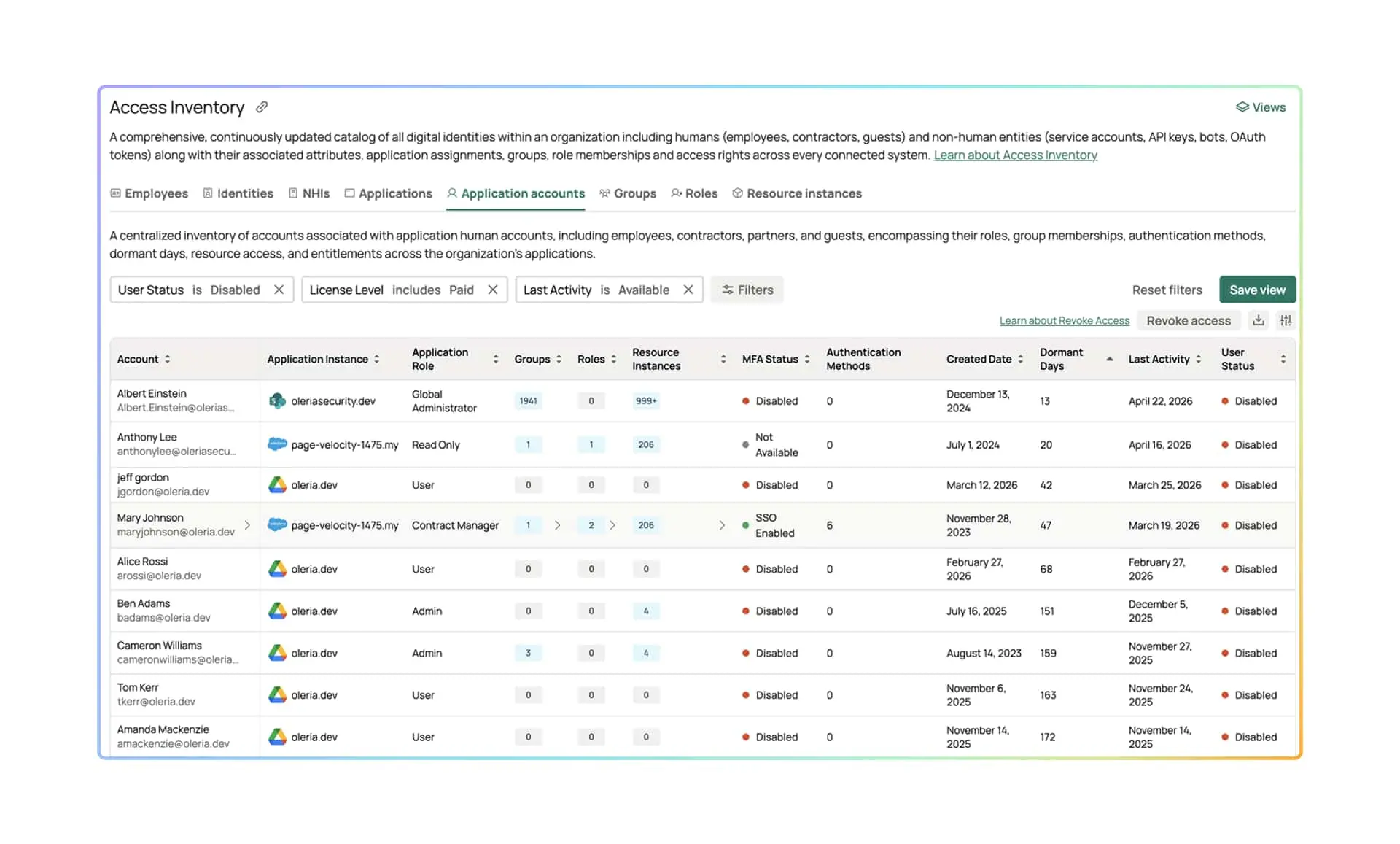Select the jeff gordon account name
The width and height of the screenshot is (1400, 844).
(x=143, y=478)
